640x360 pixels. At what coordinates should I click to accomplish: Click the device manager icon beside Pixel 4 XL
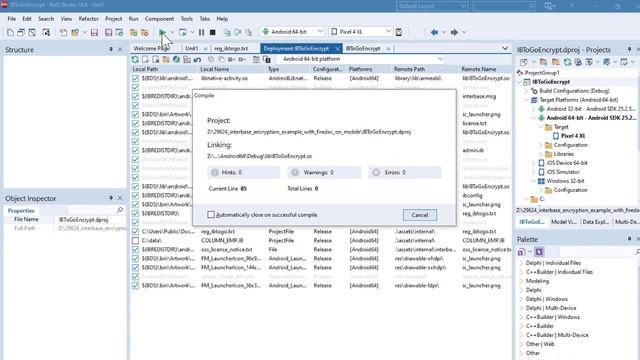(399, 32)
